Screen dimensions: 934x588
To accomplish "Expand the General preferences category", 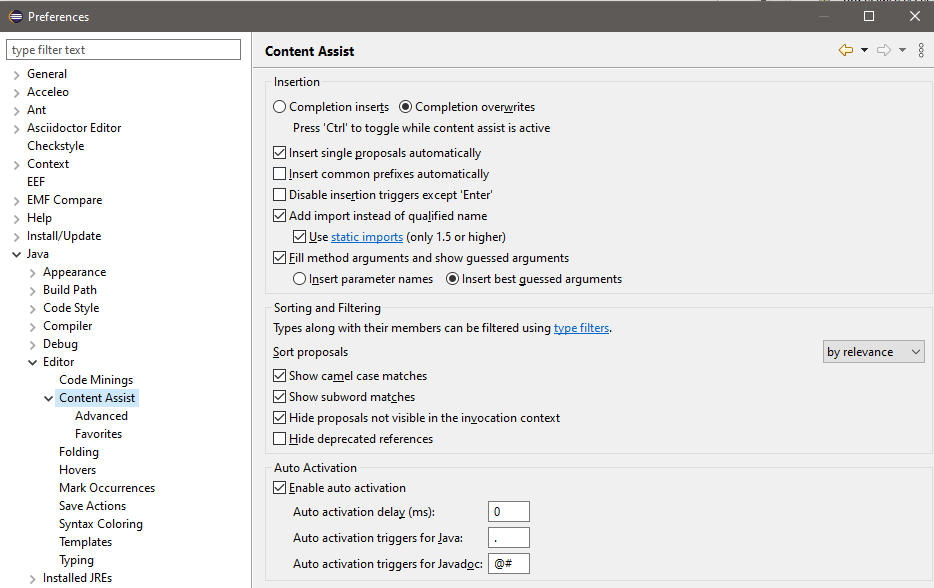I will pos(16,75).
